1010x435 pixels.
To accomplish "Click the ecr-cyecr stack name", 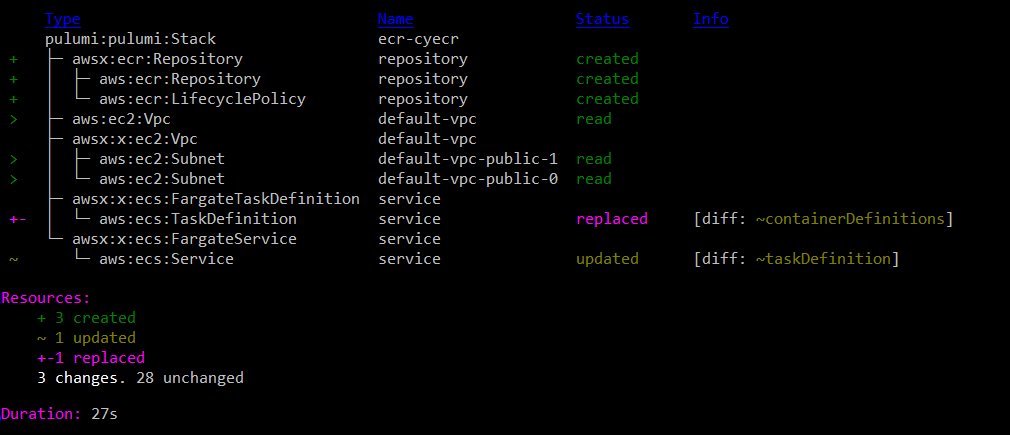I will tap(418, 39).
